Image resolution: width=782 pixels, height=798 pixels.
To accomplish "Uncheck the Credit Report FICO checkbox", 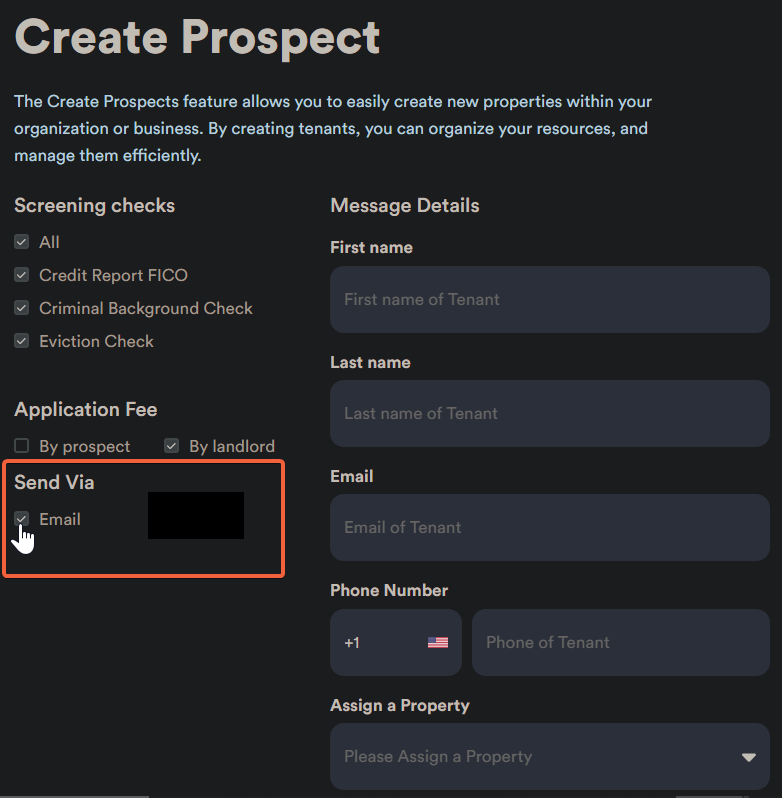I will coord(22,275).
